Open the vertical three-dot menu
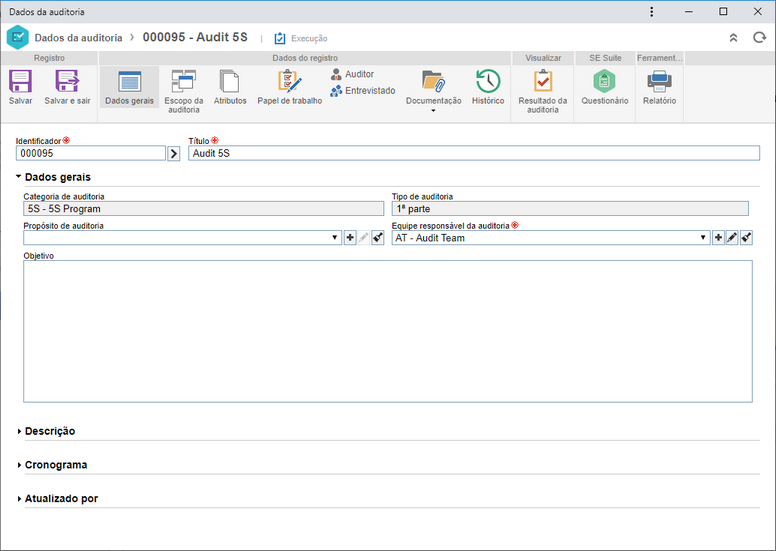 651,11
